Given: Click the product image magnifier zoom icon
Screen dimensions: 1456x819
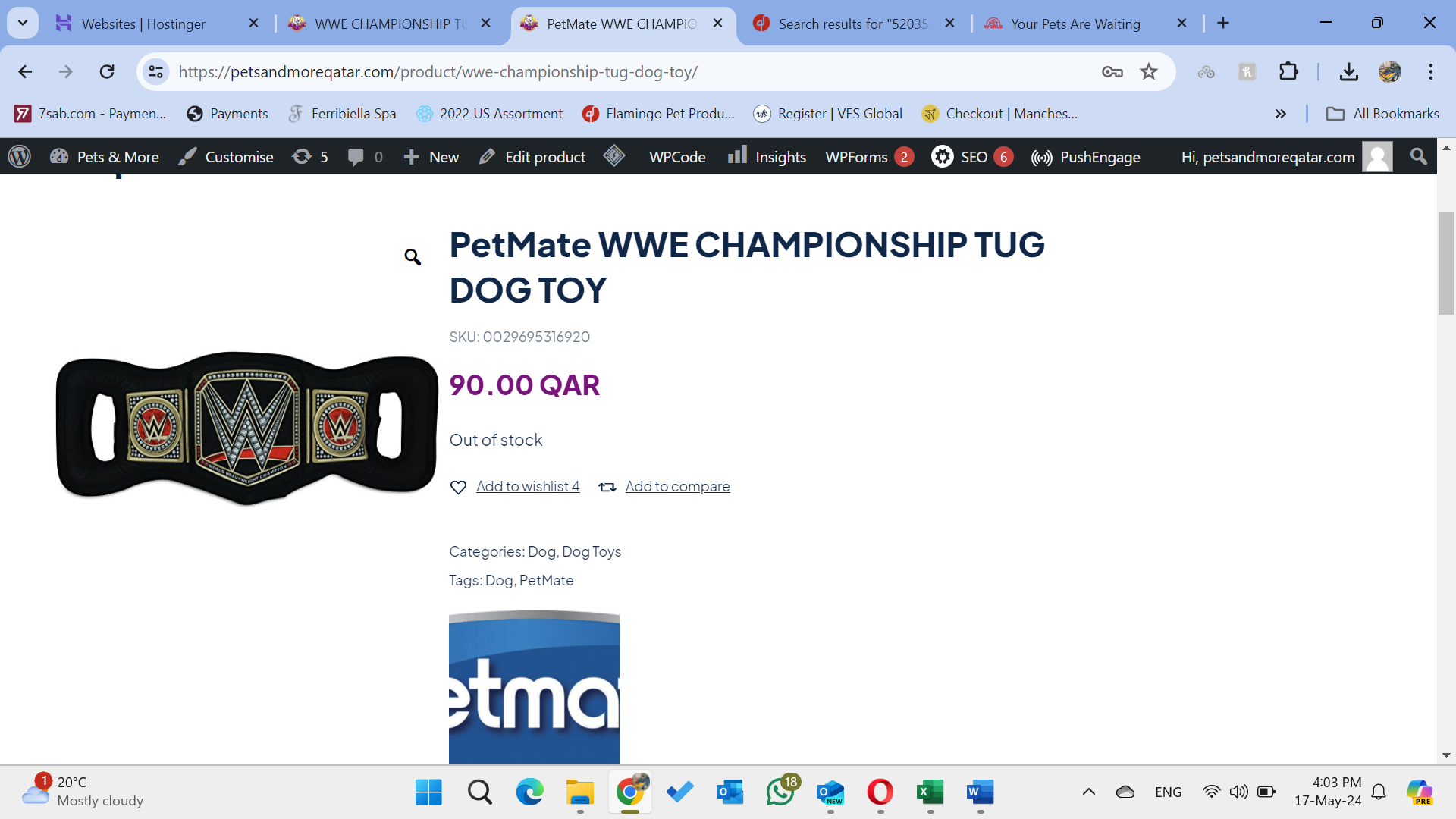Looking at the screenshot, I should click(413, 257).
